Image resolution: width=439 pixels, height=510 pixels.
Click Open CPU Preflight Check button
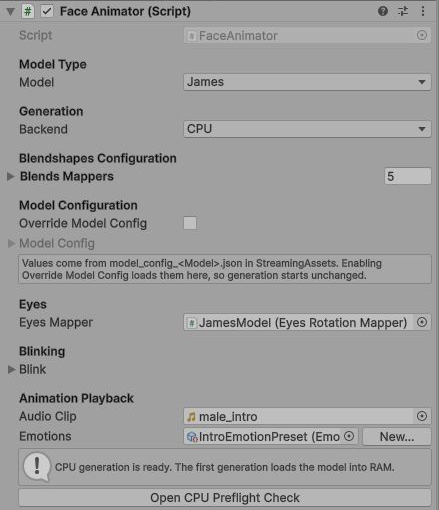tap(225, 498)
